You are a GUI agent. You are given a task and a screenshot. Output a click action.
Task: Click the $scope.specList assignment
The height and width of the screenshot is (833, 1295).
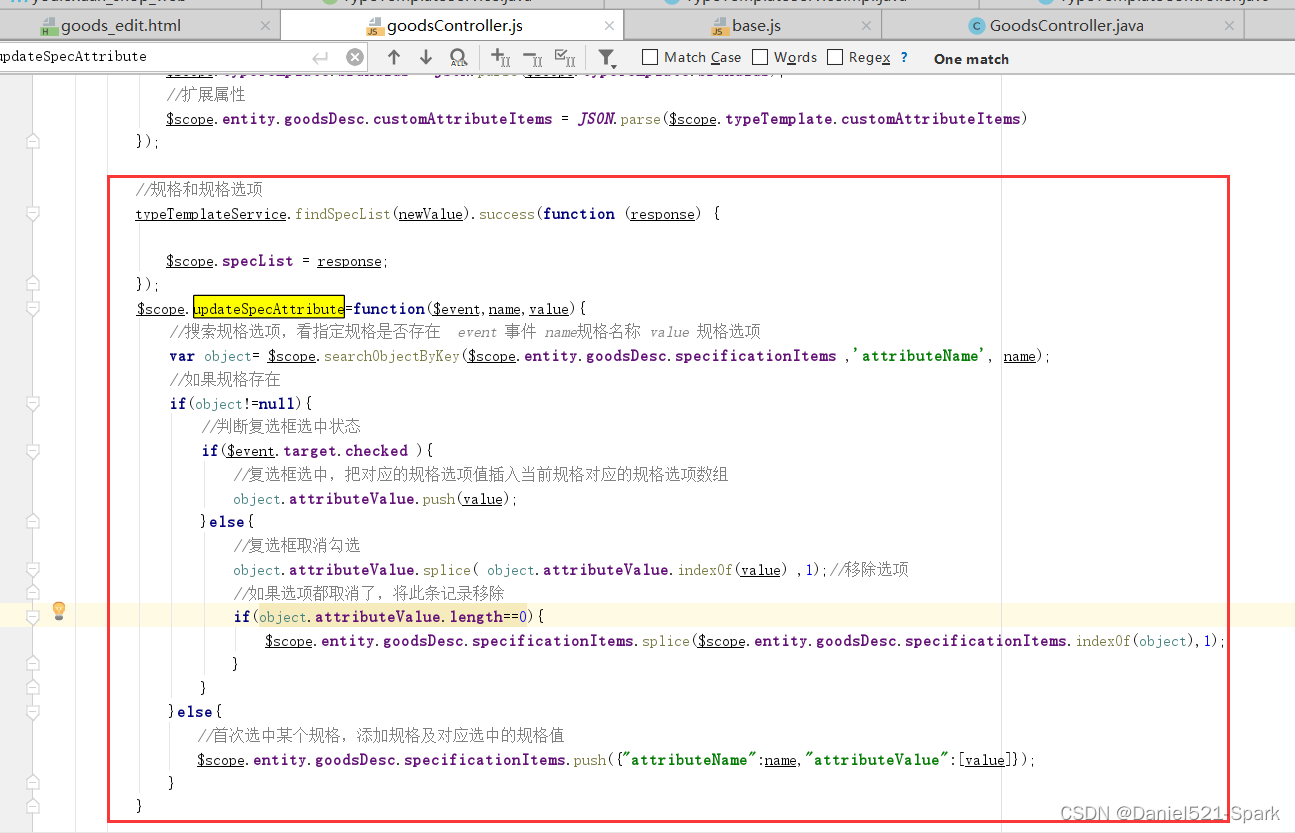click(x=276, y=261)
